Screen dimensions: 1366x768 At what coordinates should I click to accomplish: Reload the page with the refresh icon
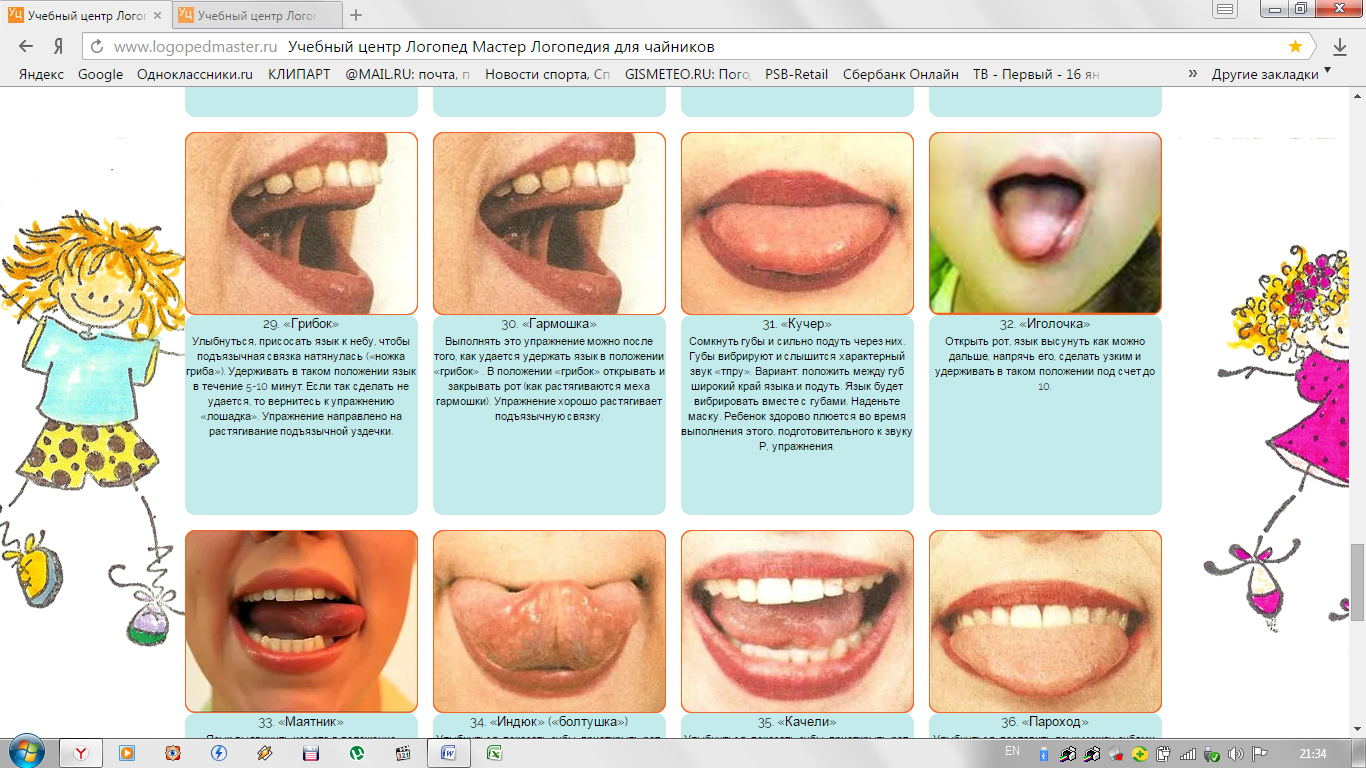click(96, 47)
